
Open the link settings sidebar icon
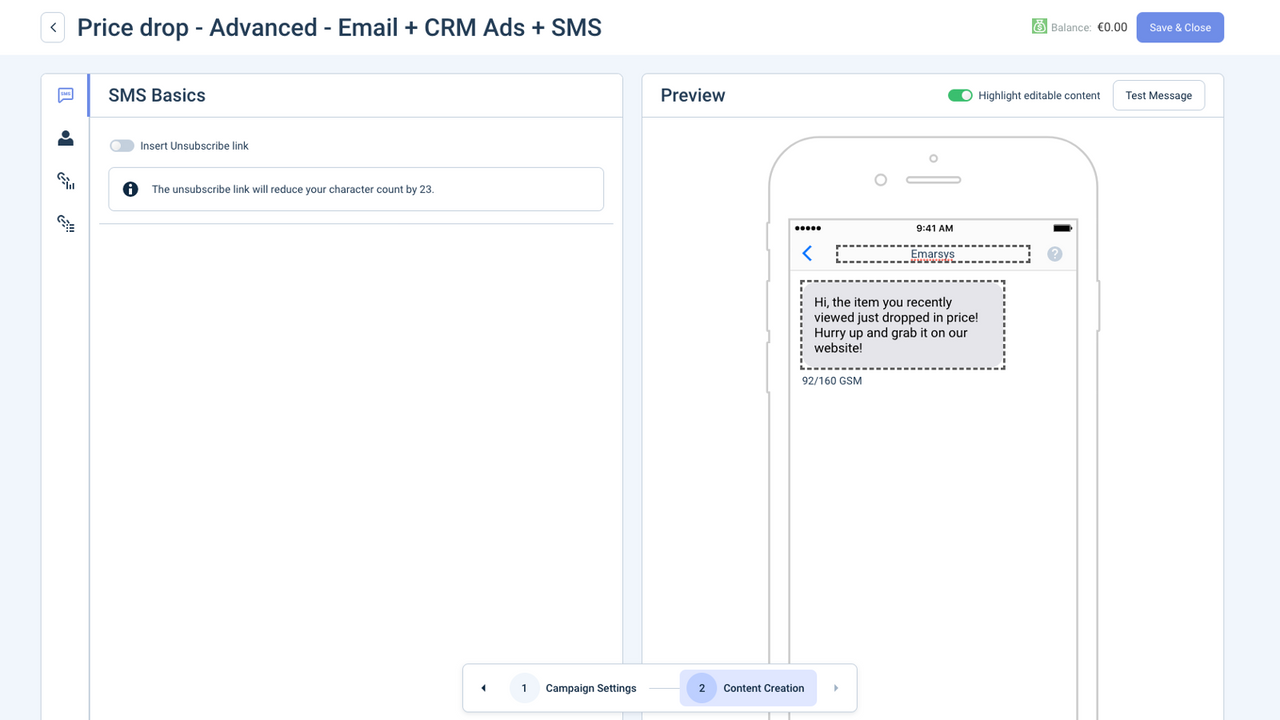click(65, 224)
